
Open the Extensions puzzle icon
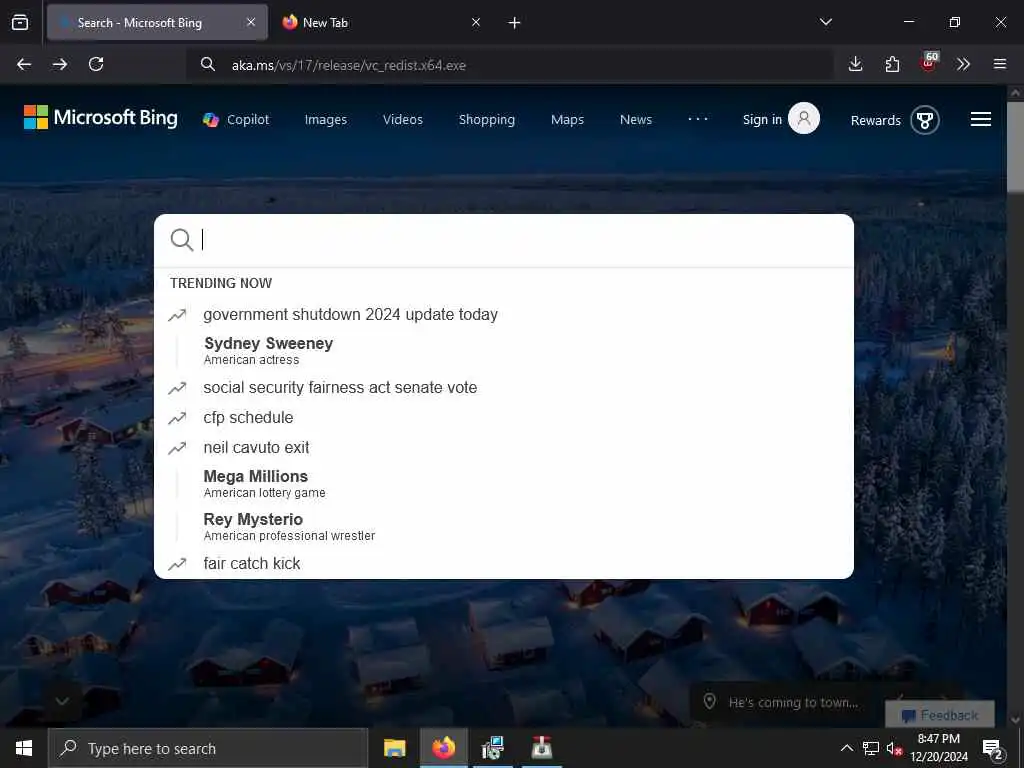[892, 64]
